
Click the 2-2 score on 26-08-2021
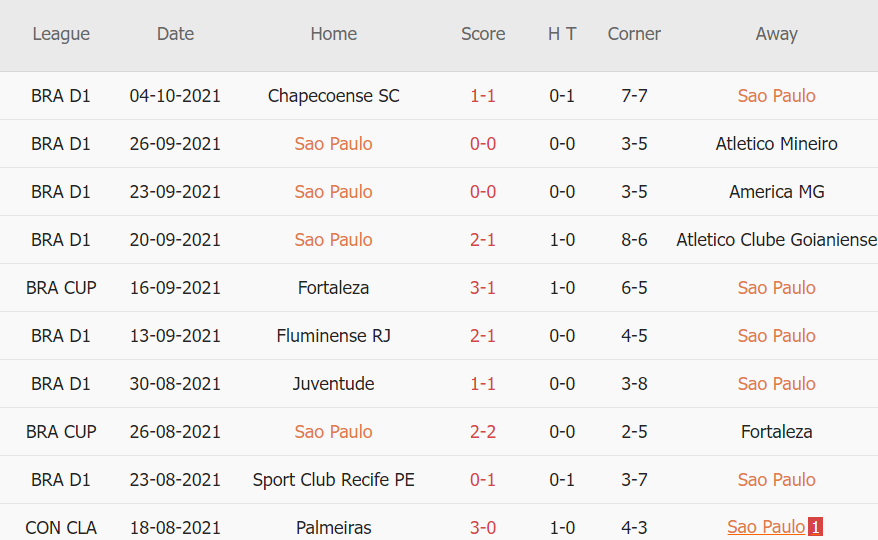pos(483,432)
